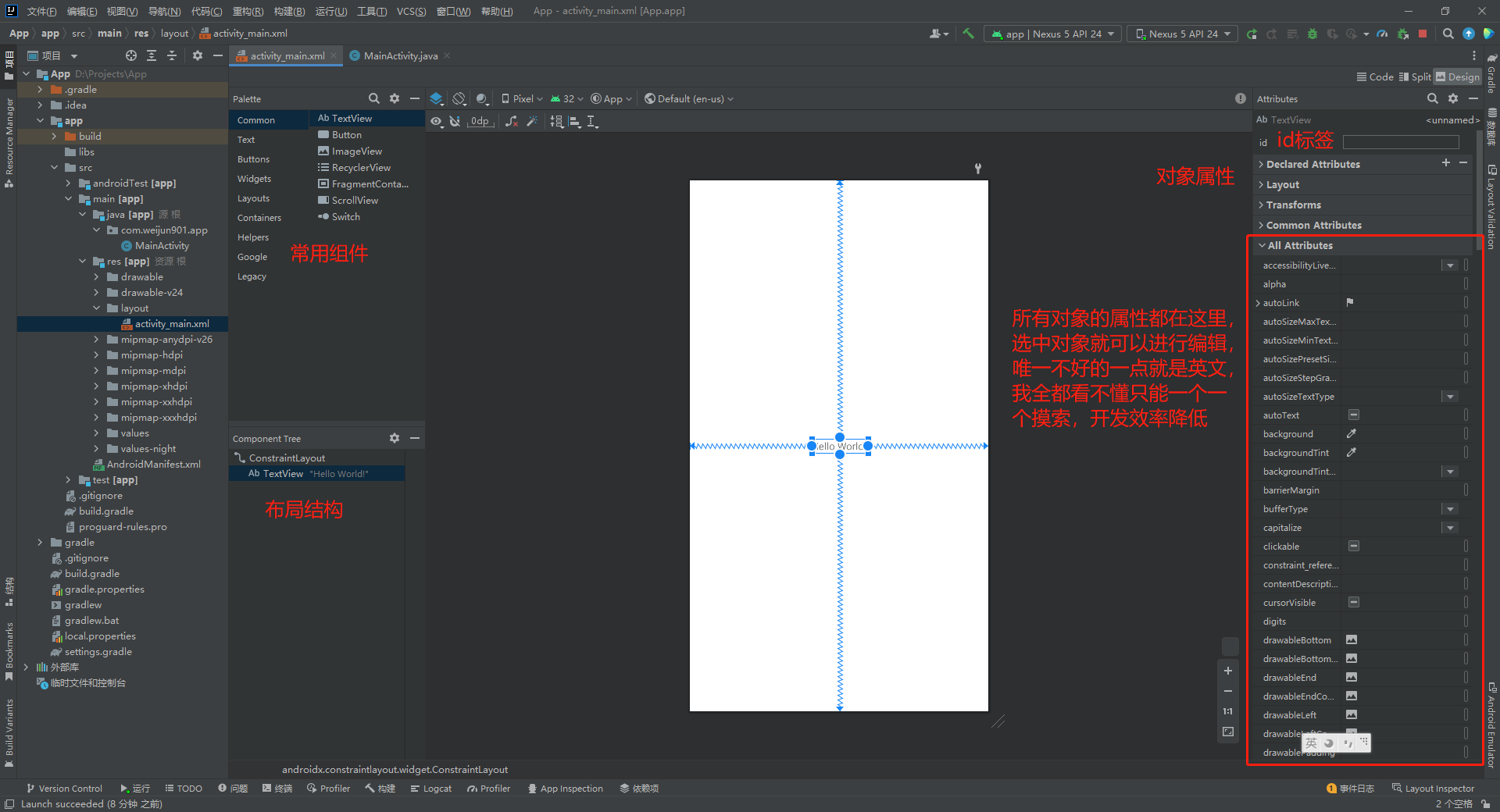Stop the running app with red square icon

1423,34
